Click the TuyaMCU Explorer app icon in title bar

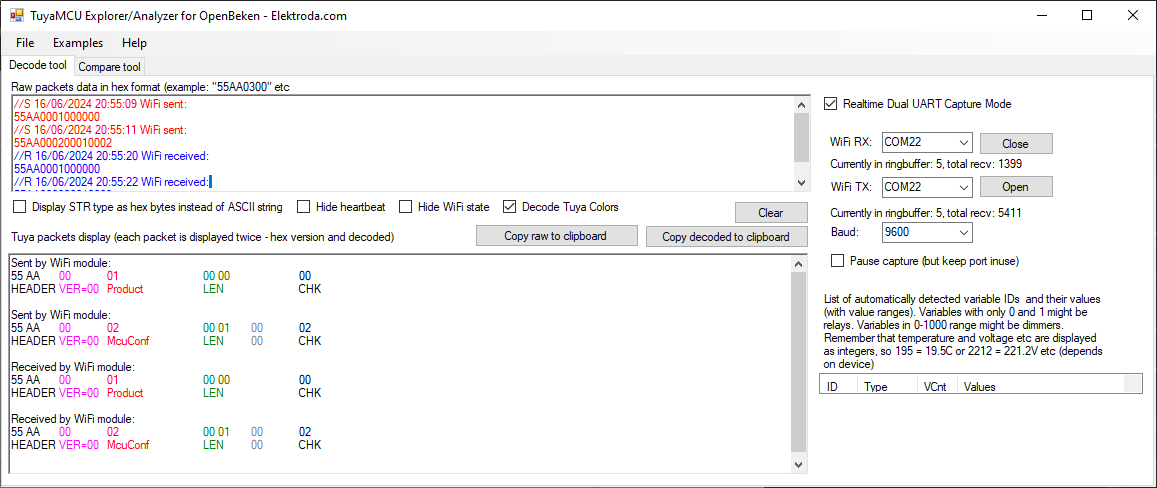point(16,16)
